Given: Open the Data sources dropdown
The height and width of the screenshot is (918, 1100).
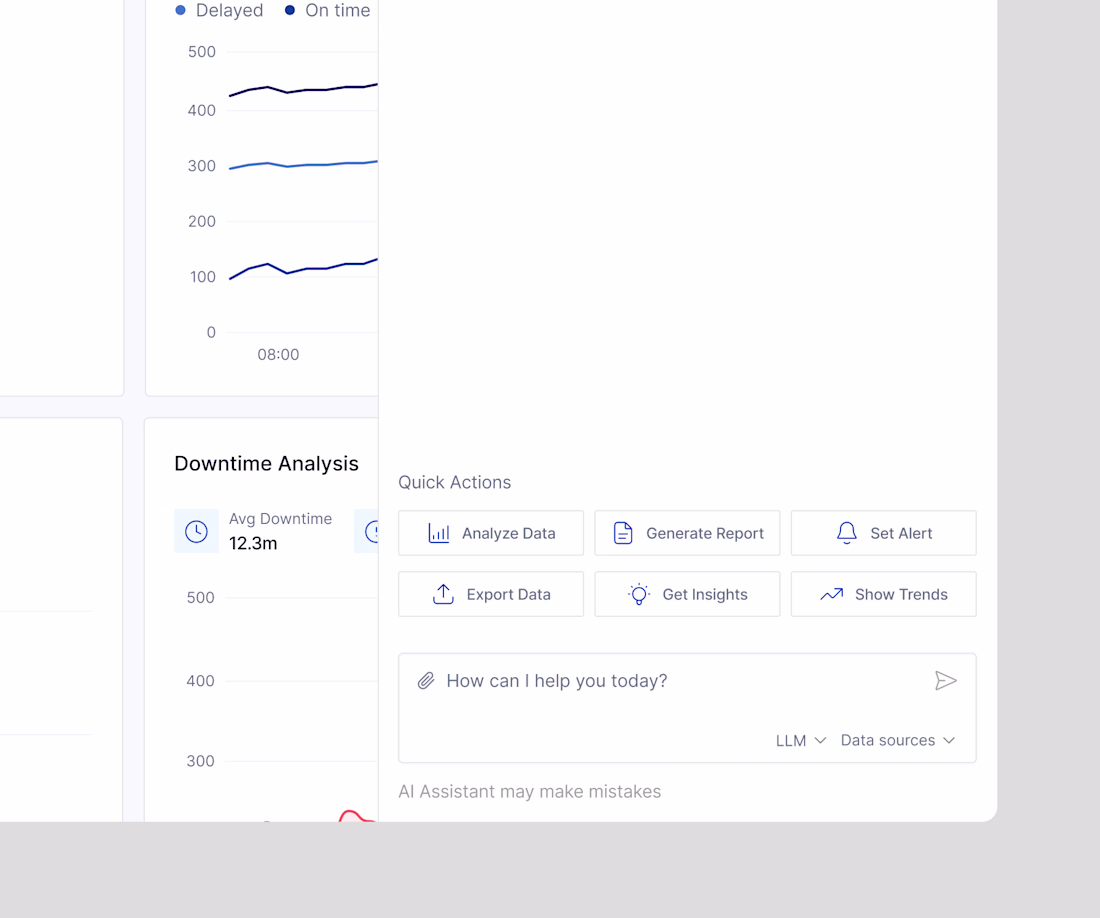Looking at the screenshot, I should pos(898,741).
